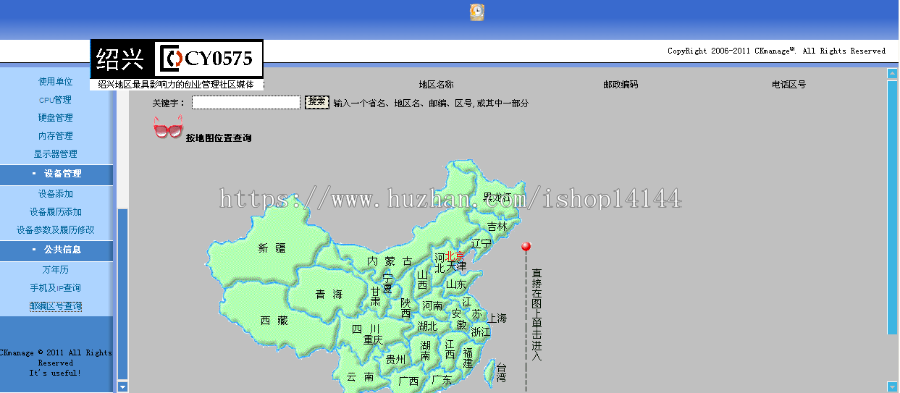Click the main pane scroll-up arrow
900x393 pixels.
(x=892, y=73)
